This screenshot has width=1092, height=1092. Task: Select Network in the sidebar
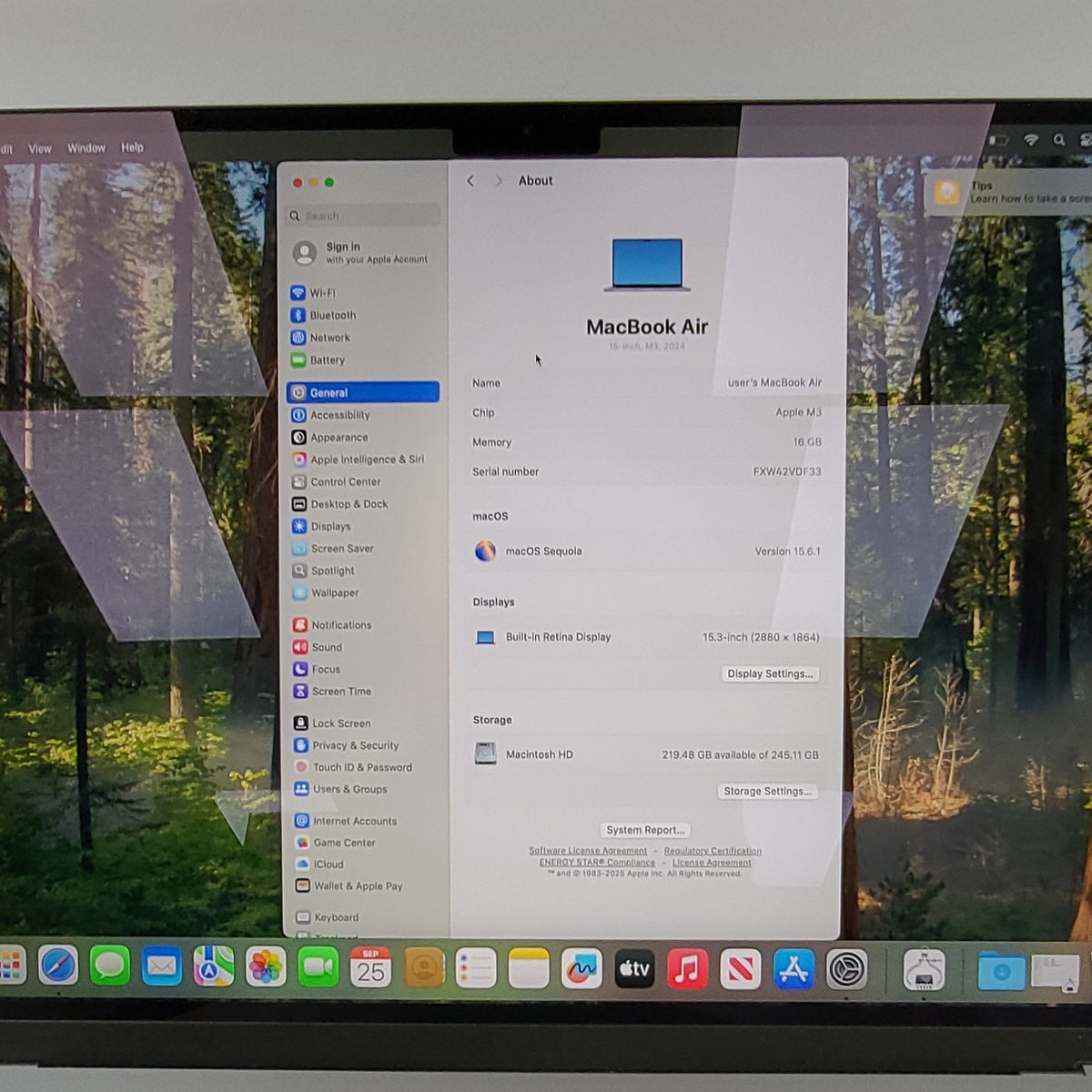320,338
